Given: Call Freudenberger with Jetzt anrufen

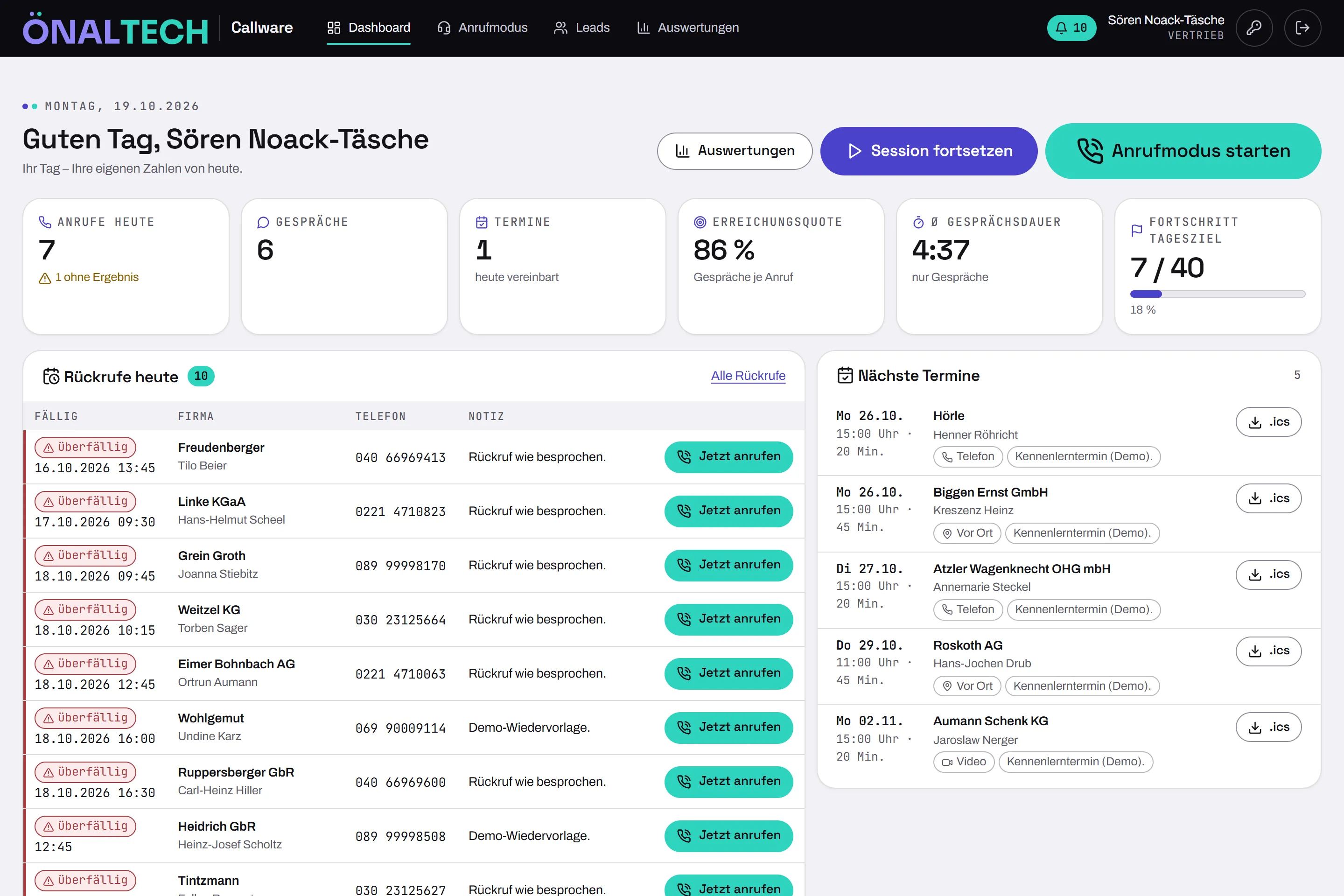Looking at the screenshot, I should (x=728, y=456).
